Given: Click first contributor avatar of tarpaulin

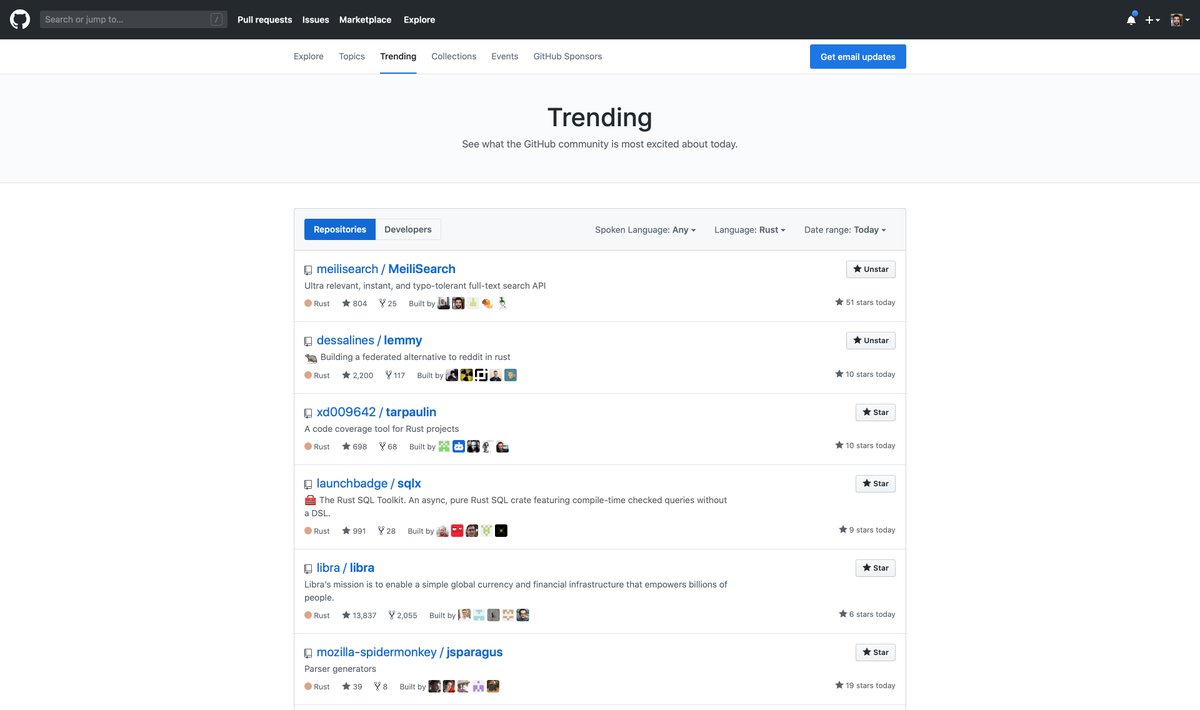Looking at the screenshot, I should tap(444, 447).
